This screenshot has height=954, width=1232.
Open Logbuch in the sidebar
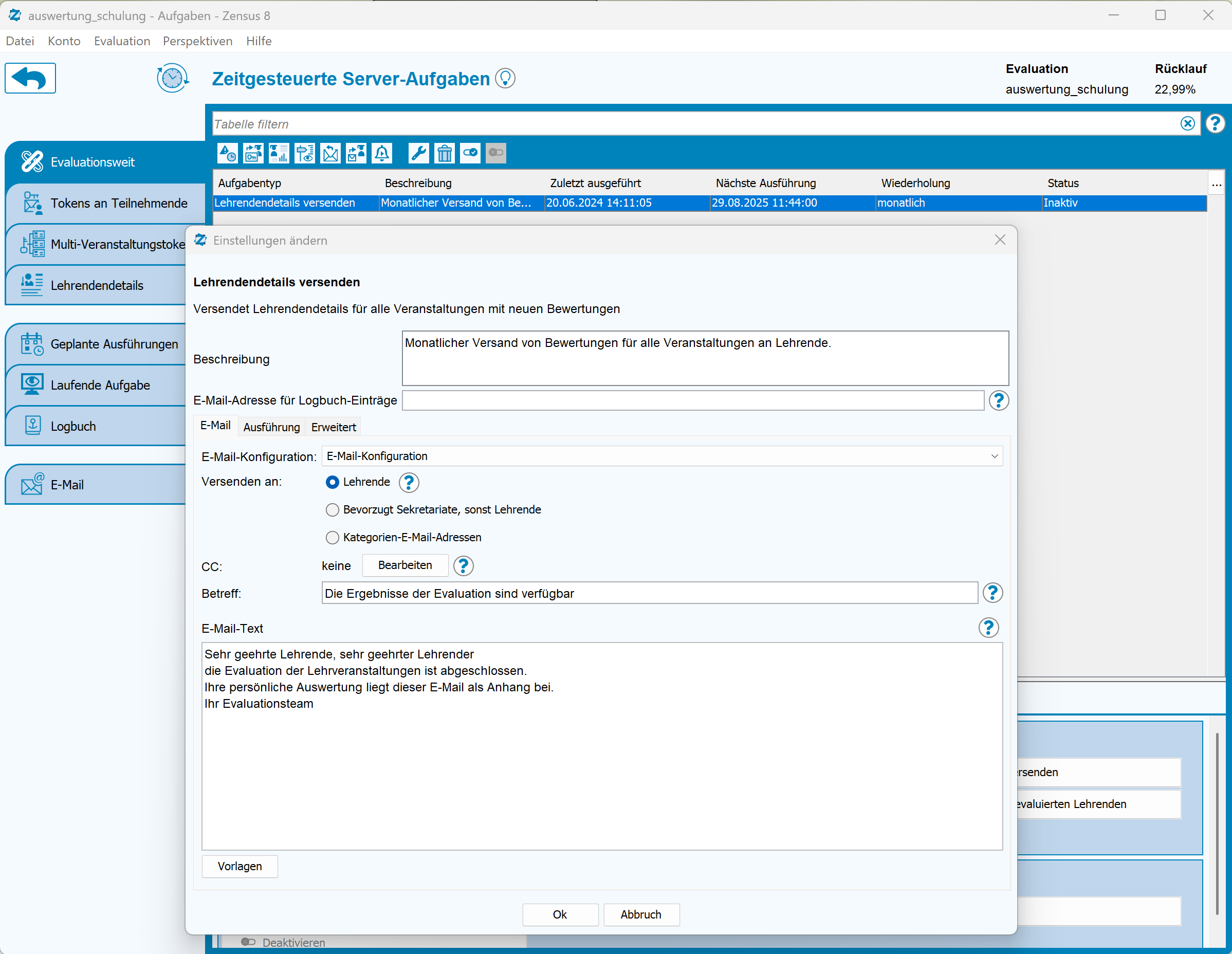tap(73, 427)
